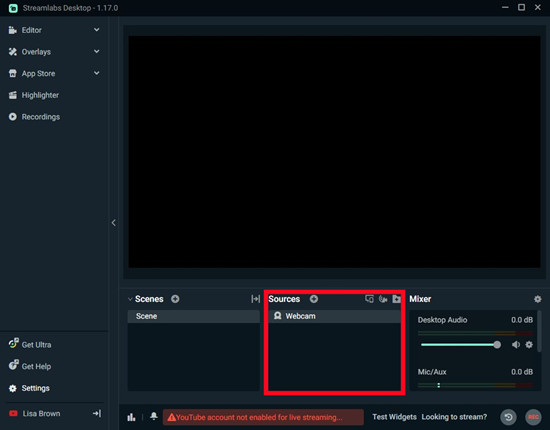
Task: Click the video preview area
Action: pyautogui.click(x=334, y=152)
